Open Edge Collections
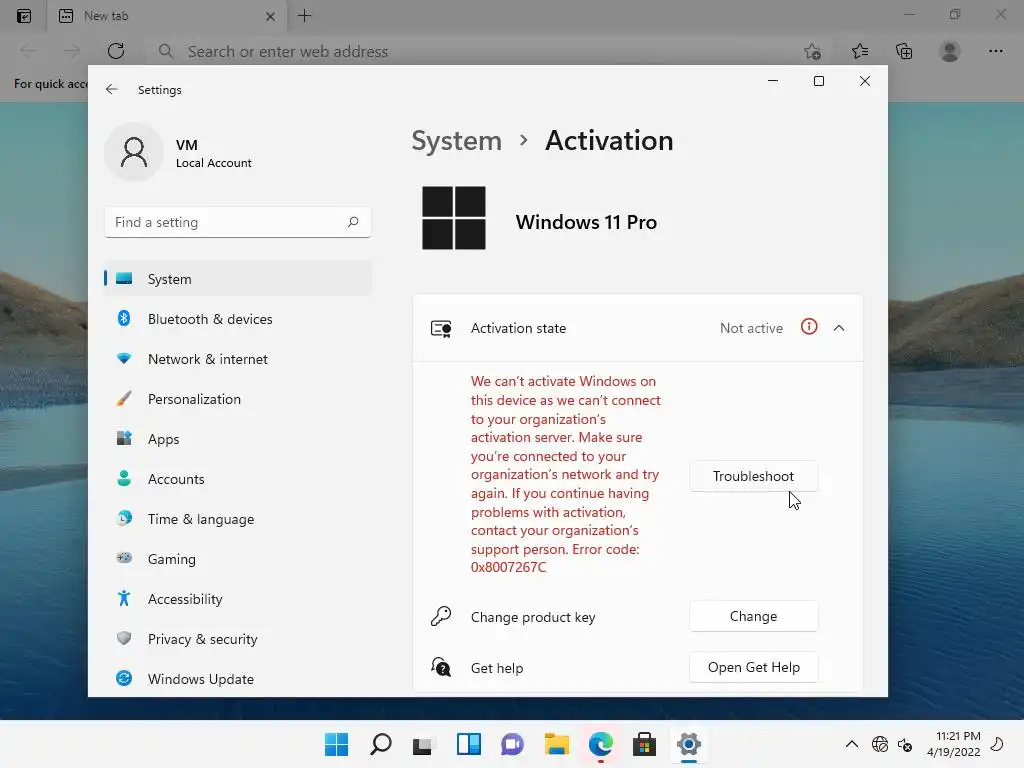The width and height of the screenshot is (1024, 768). pos(904,51)
